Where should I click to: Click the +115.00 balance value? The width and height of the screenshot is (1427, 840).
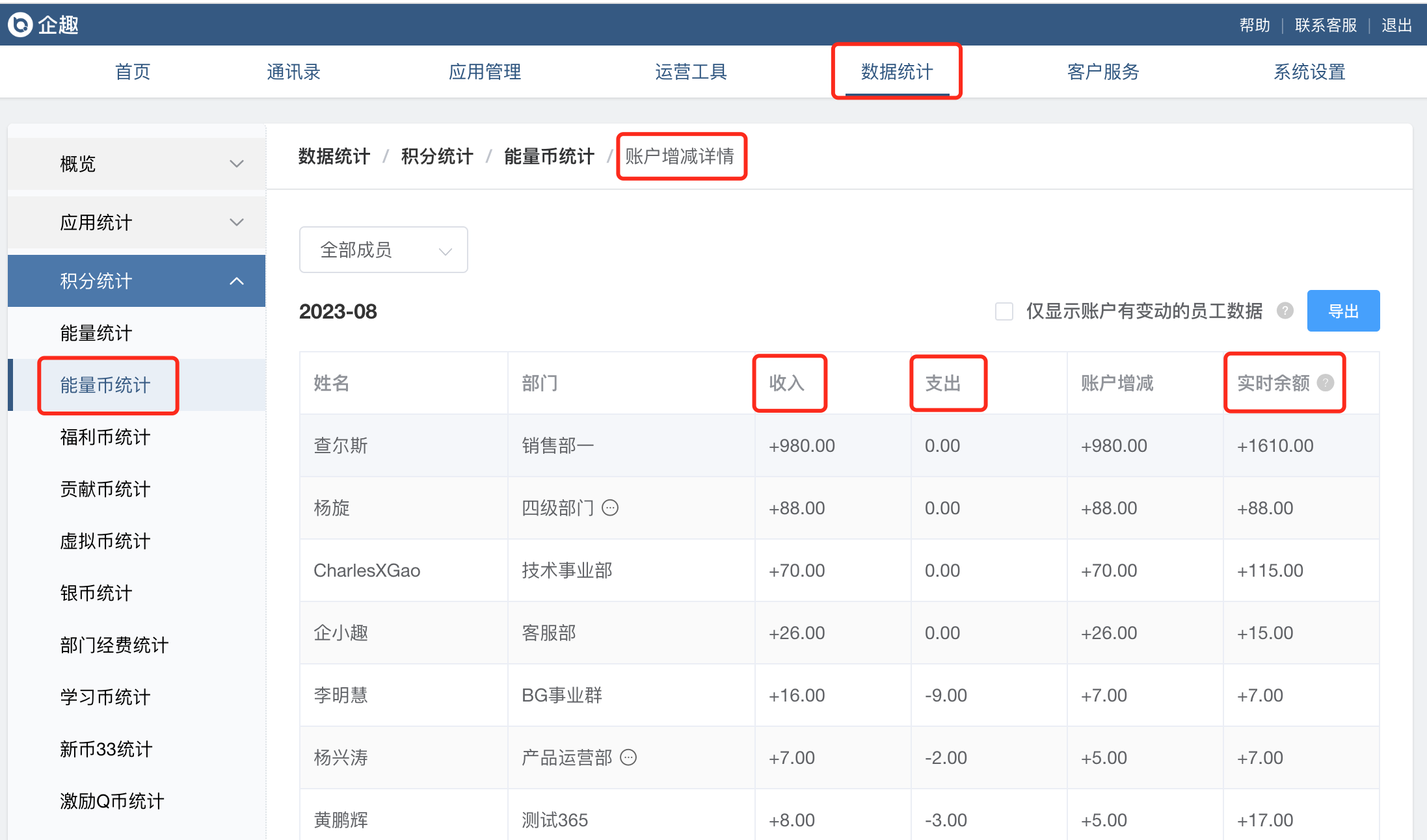coord(1270,570)
